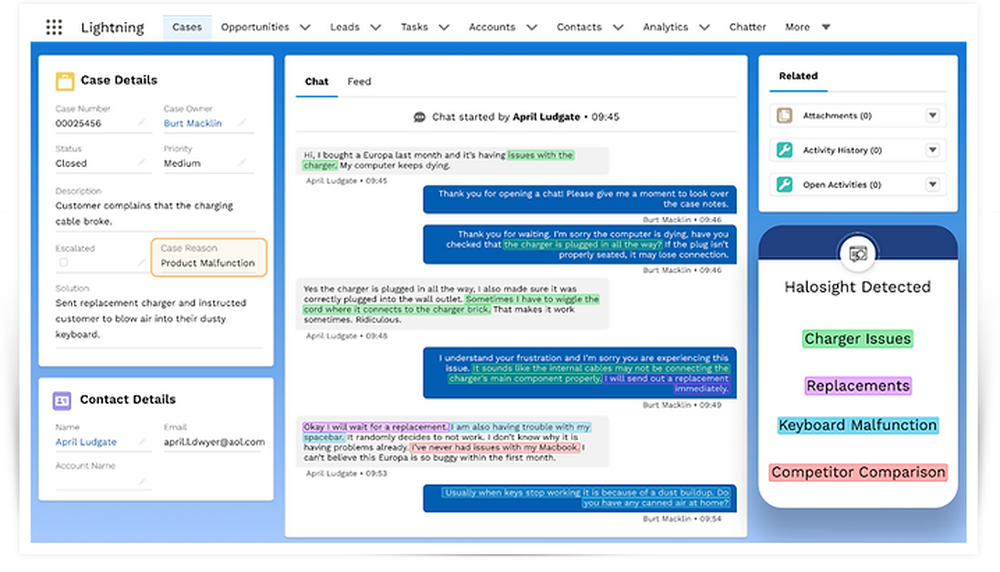Image resolution: width=1000 pixels, height=572 pixels.
Task: Click the Status value Closed
Action: (71, 163)
